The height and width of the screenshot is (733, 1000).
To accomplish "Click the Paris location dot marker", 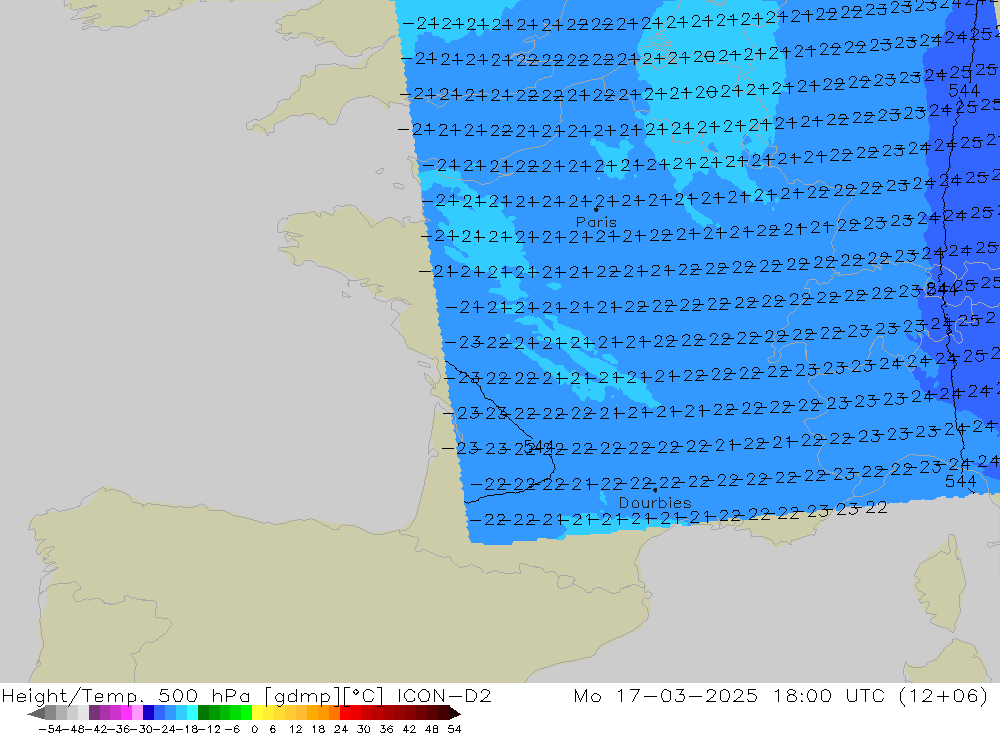I will (596, 209).
